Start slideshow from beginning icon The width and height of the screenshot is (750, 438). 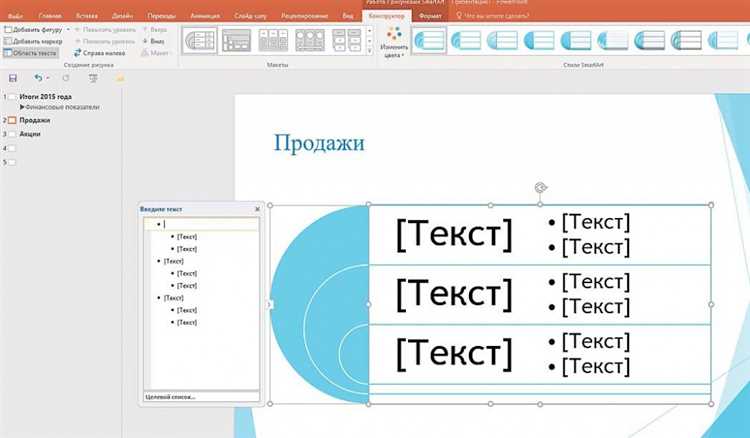pyautogui.click(x=93, y=78)
